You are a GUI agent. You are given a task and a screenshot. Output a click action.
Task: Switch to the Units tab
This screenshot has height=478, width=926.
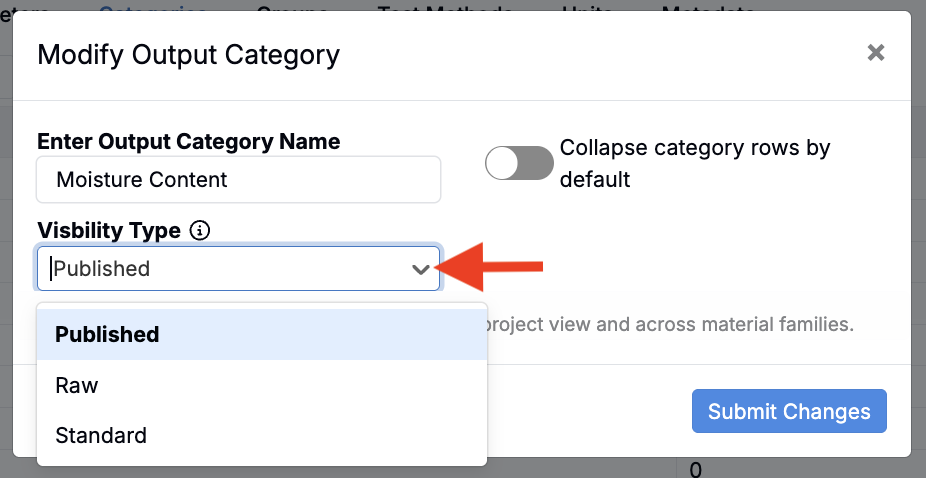coord(587,7)
